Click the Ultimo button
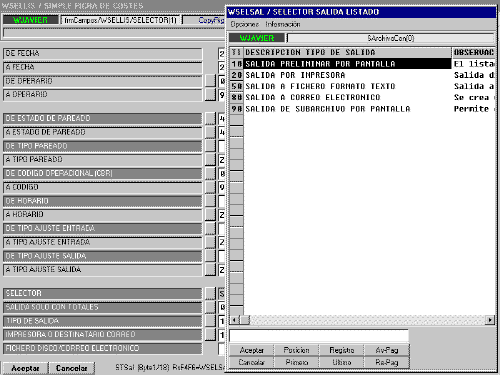This screenshot has width=500, height=375. pos(341,362)
